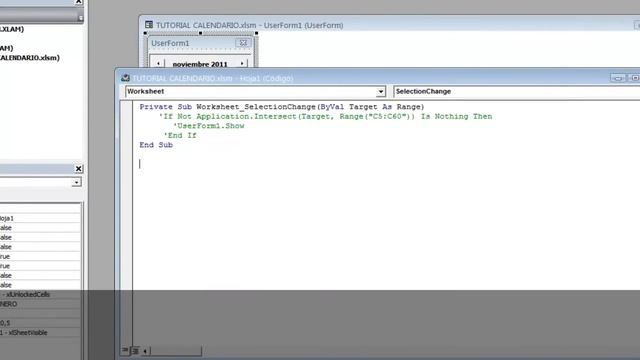The height and width of the screenshot is (360, 640).
Task: Click the noviembre 2011 calendar header
Action: pyautogui.click(x=200, y=64)
